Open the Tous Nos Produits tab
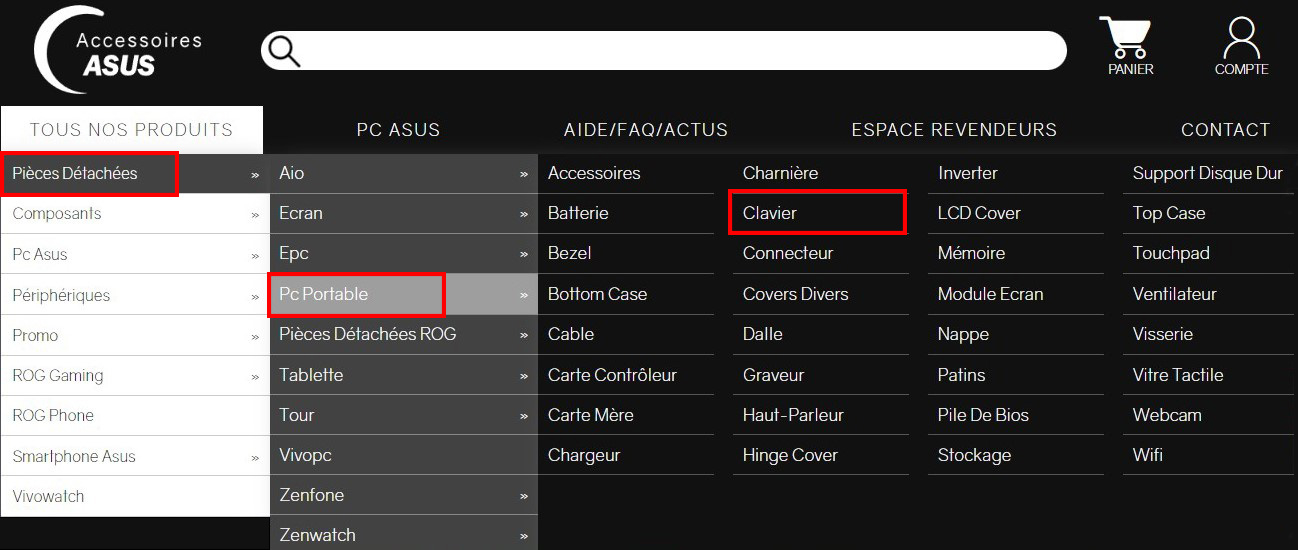 pos(131,130)
